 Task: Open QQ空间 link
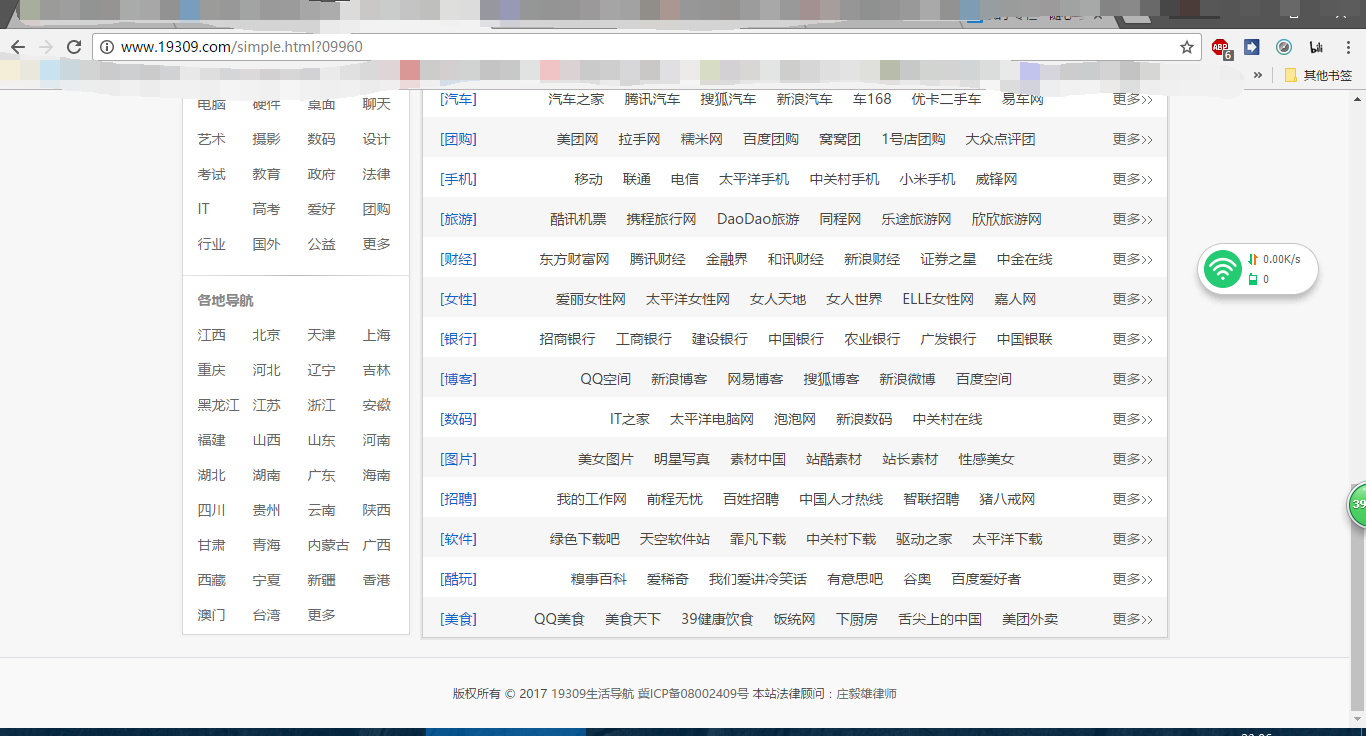[x=606, y=379]
